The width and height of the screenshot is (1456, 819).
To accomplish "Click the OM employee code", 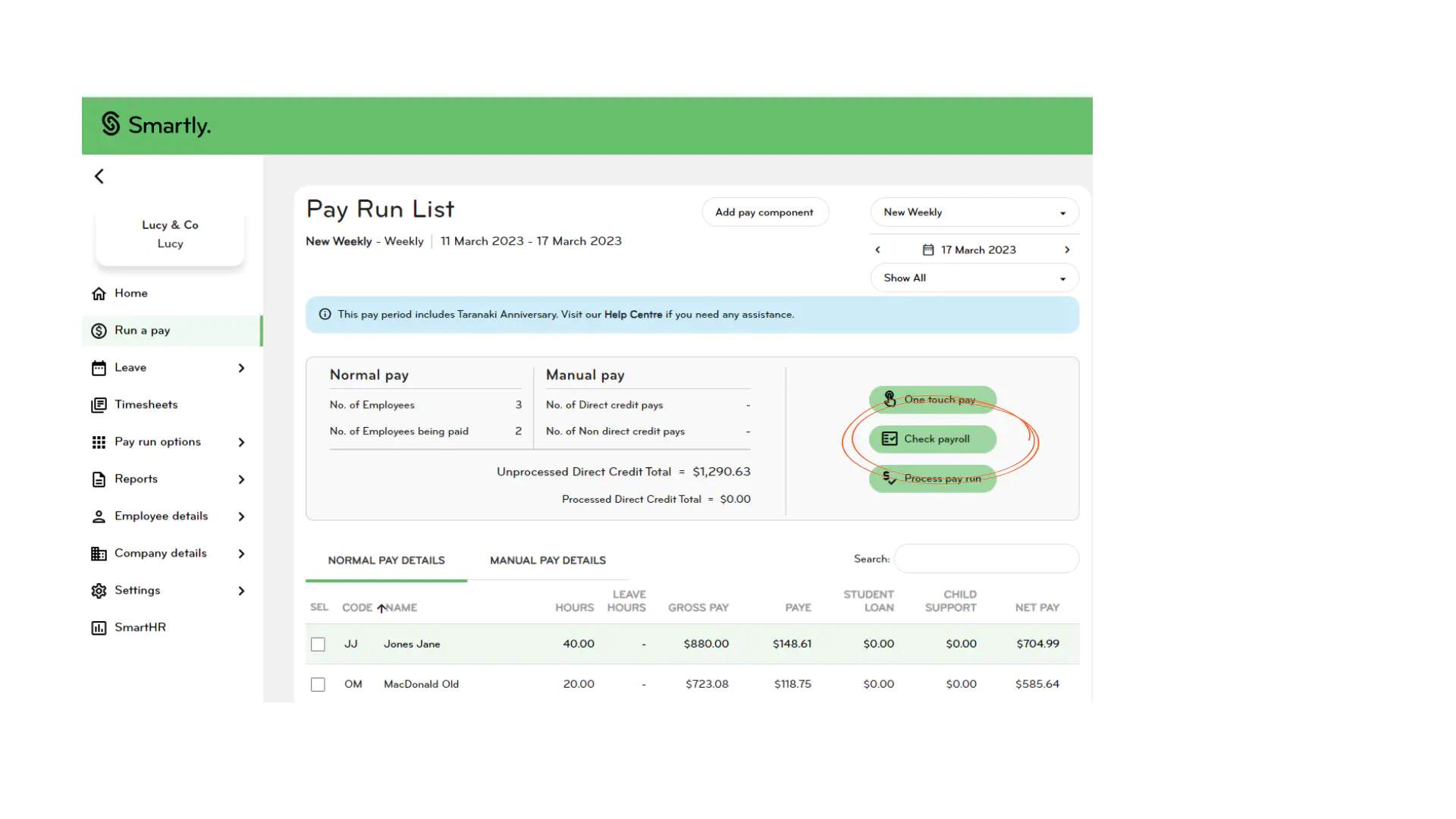I will pyautogui.click(x=353, y=685).
